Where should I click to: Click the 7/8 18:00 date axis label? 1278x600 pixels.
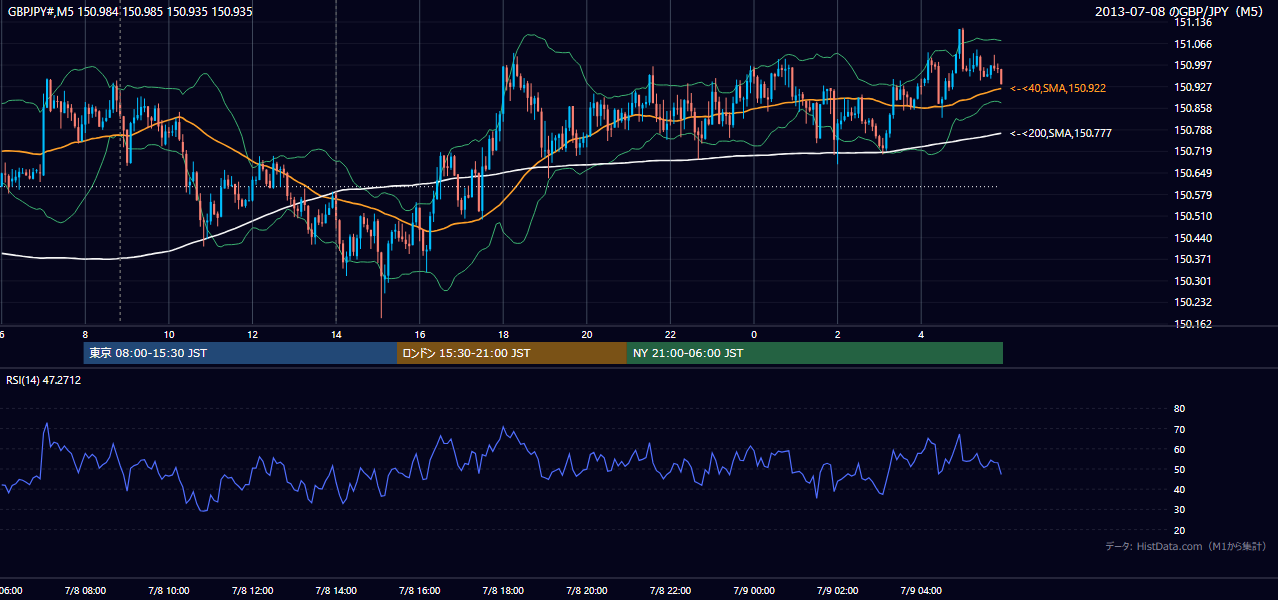(503, 591)
